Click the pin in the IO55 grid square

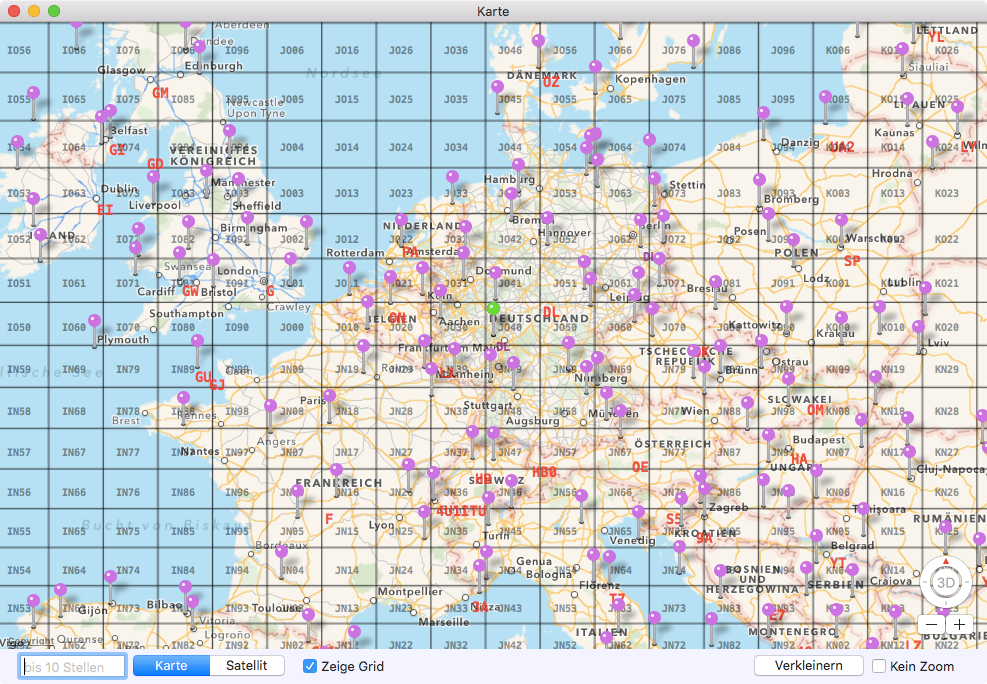33,94
